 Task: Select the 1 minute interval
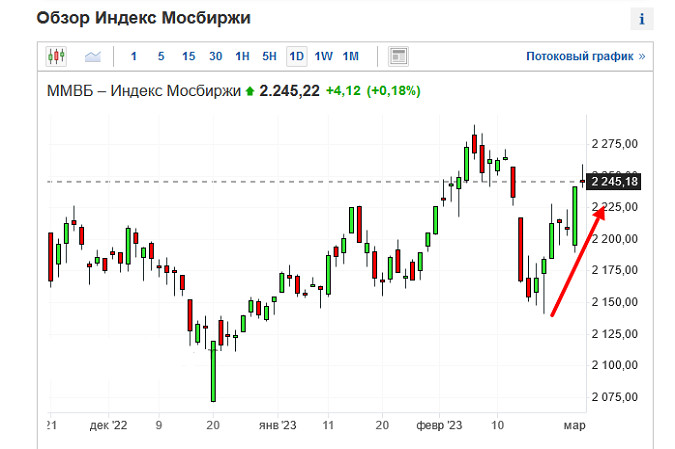pyautogui.click(x=134, y=56)
